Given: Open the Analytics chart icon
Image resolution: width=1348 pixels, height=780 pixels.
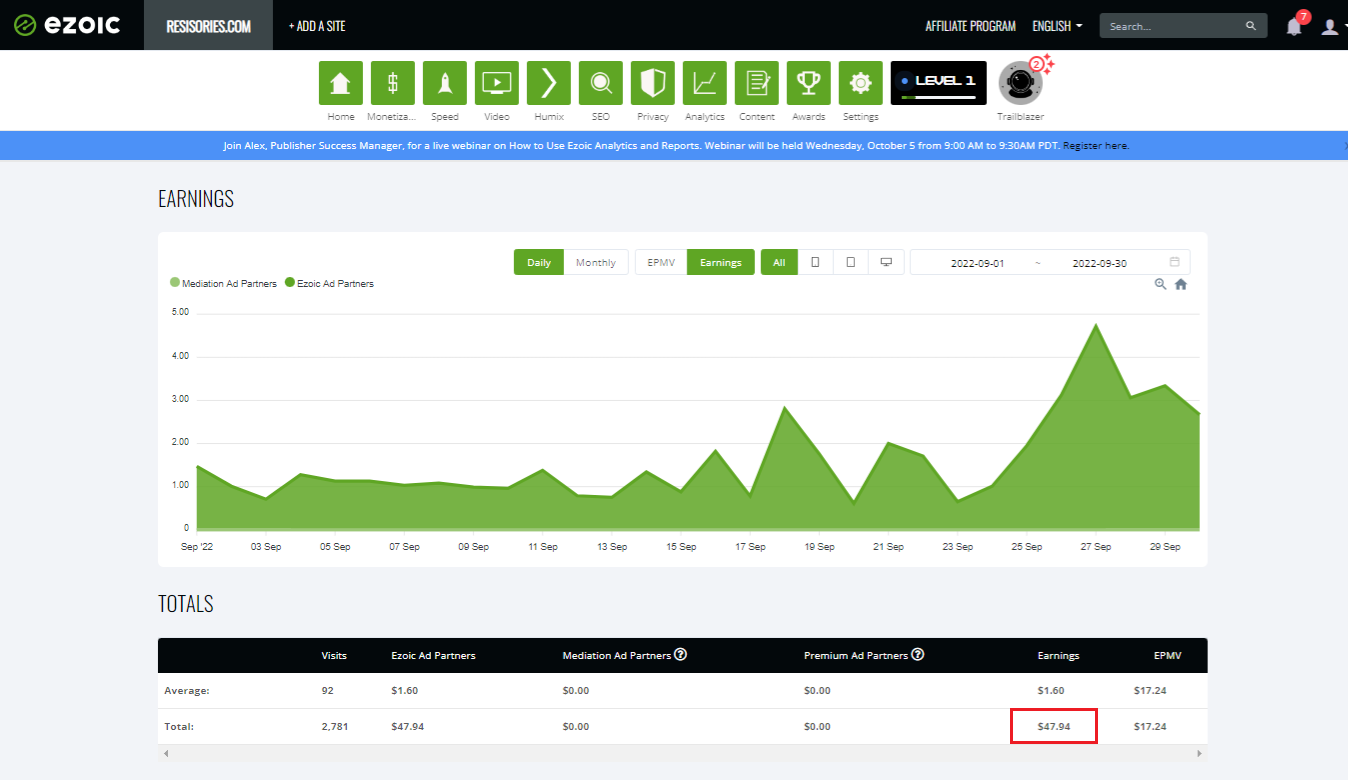Looking at the screenshot, I should pyautogui.click(x=704, y=83).
